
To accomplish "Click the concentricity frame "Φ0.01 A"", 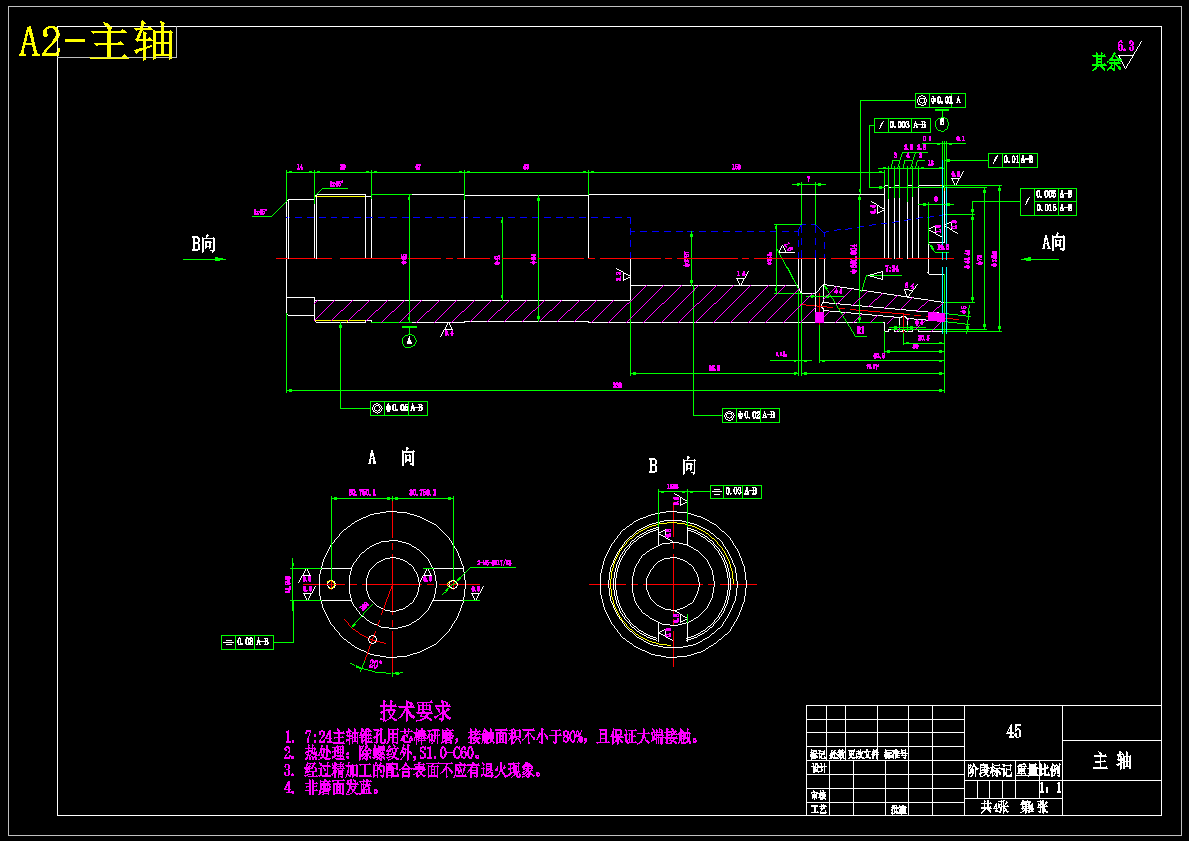I will [x=940, y=100].
